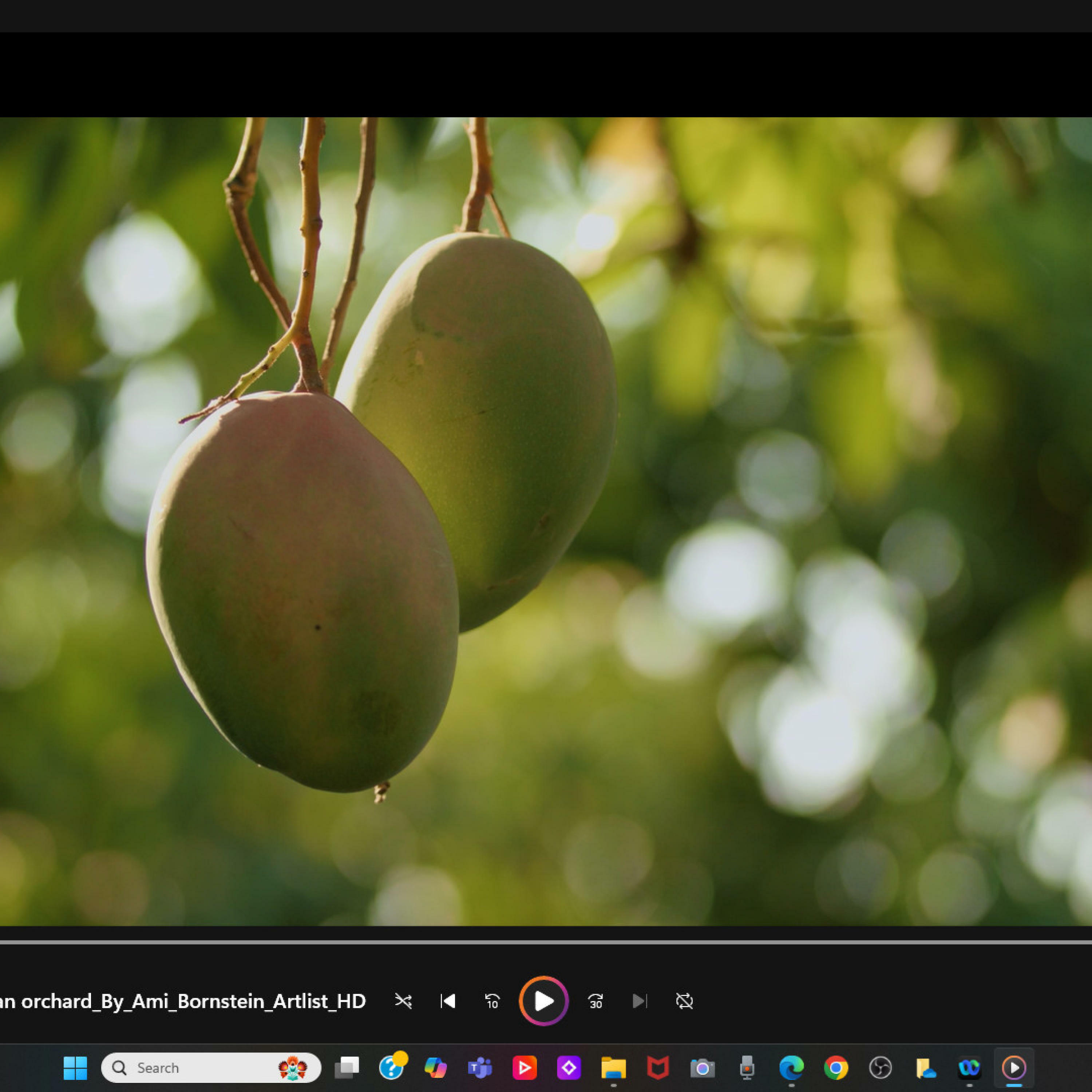The height and width of the screenshot is (1092, 1092).
Task: Skip back 10 seconds
Action: click(492, 1001)
